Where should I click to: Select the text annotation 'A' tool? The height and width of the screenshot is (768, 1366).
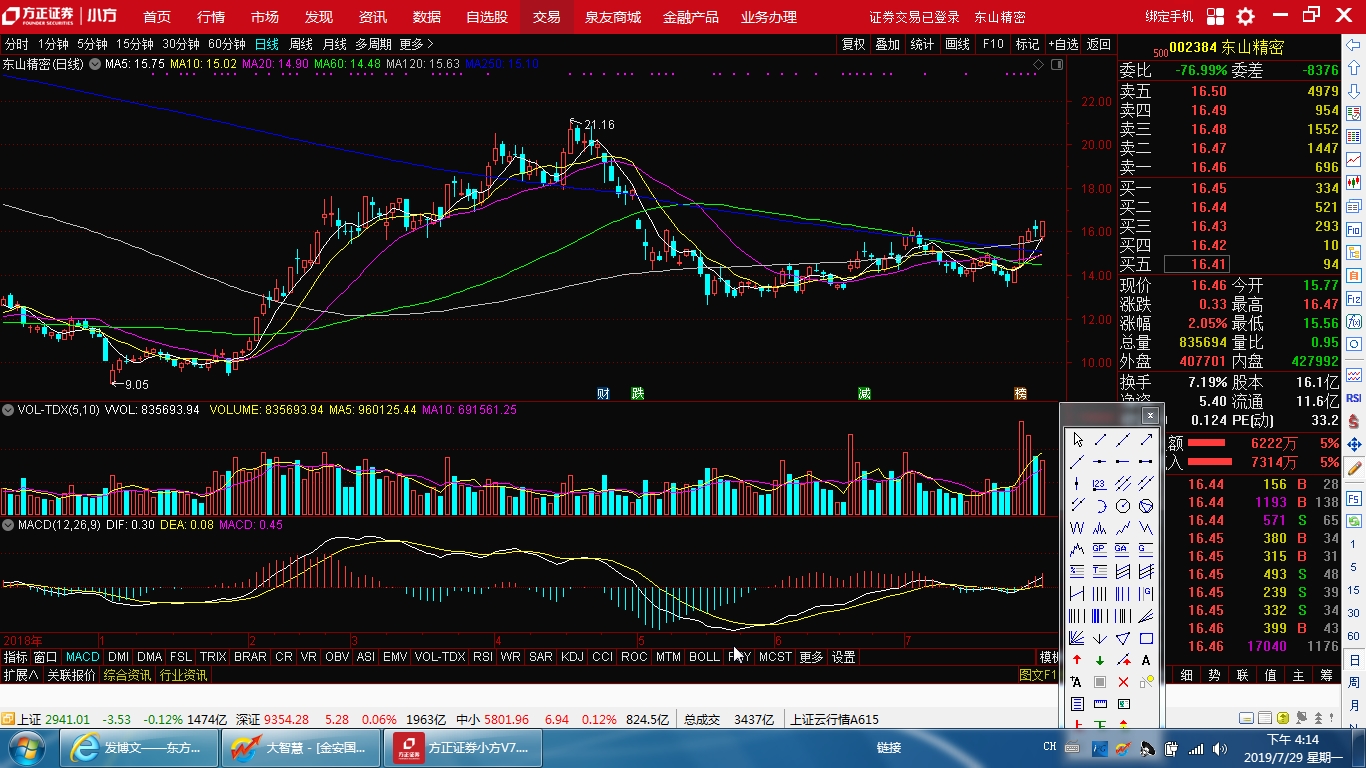[x=1146, y=659]
